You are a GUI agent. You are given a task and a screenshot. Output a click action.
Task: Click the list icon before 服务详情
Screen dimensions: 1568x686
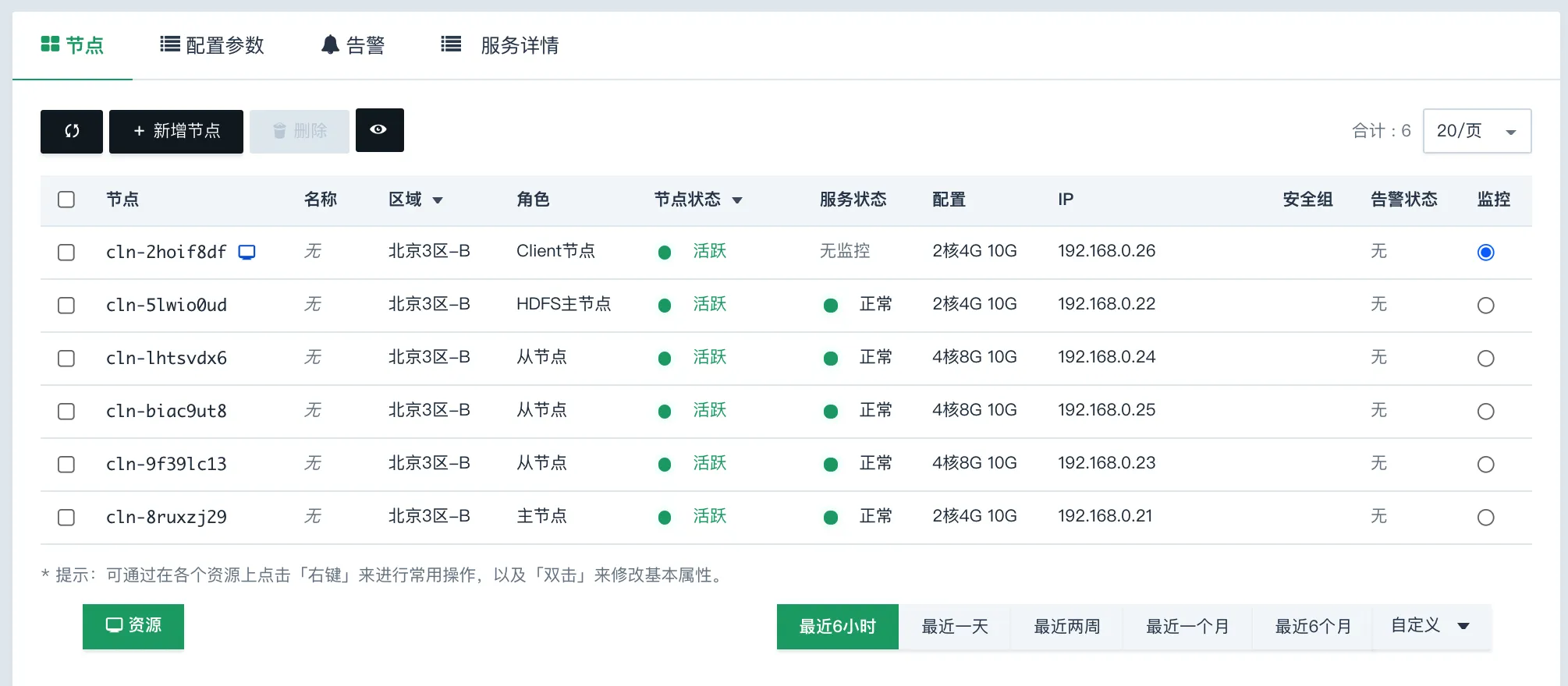[x=451, y=44]
